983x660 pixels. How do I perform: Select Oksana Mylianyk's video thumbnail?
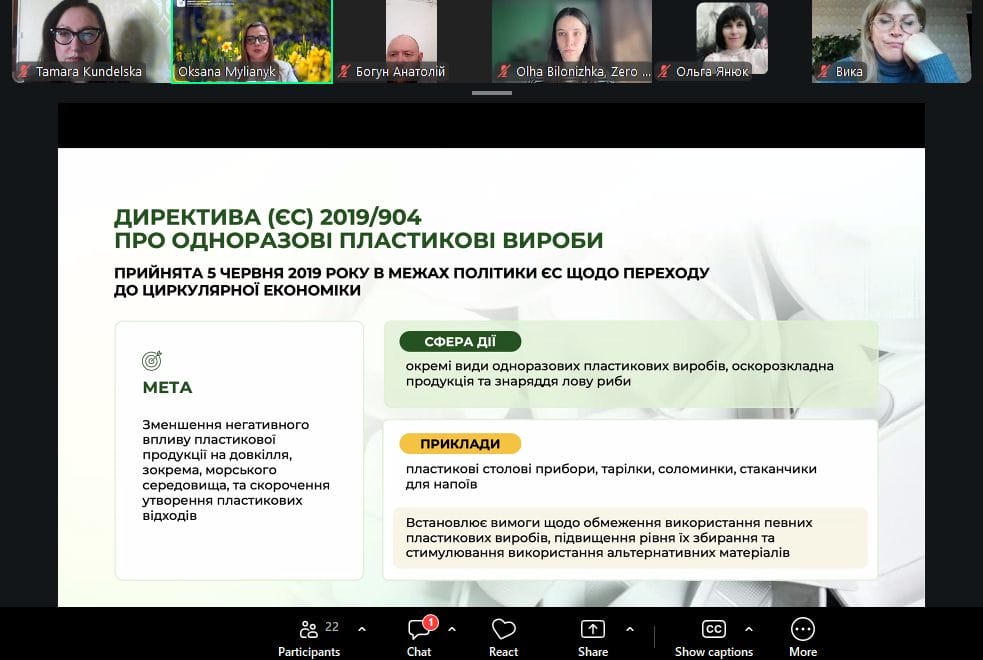coord(252,38)
